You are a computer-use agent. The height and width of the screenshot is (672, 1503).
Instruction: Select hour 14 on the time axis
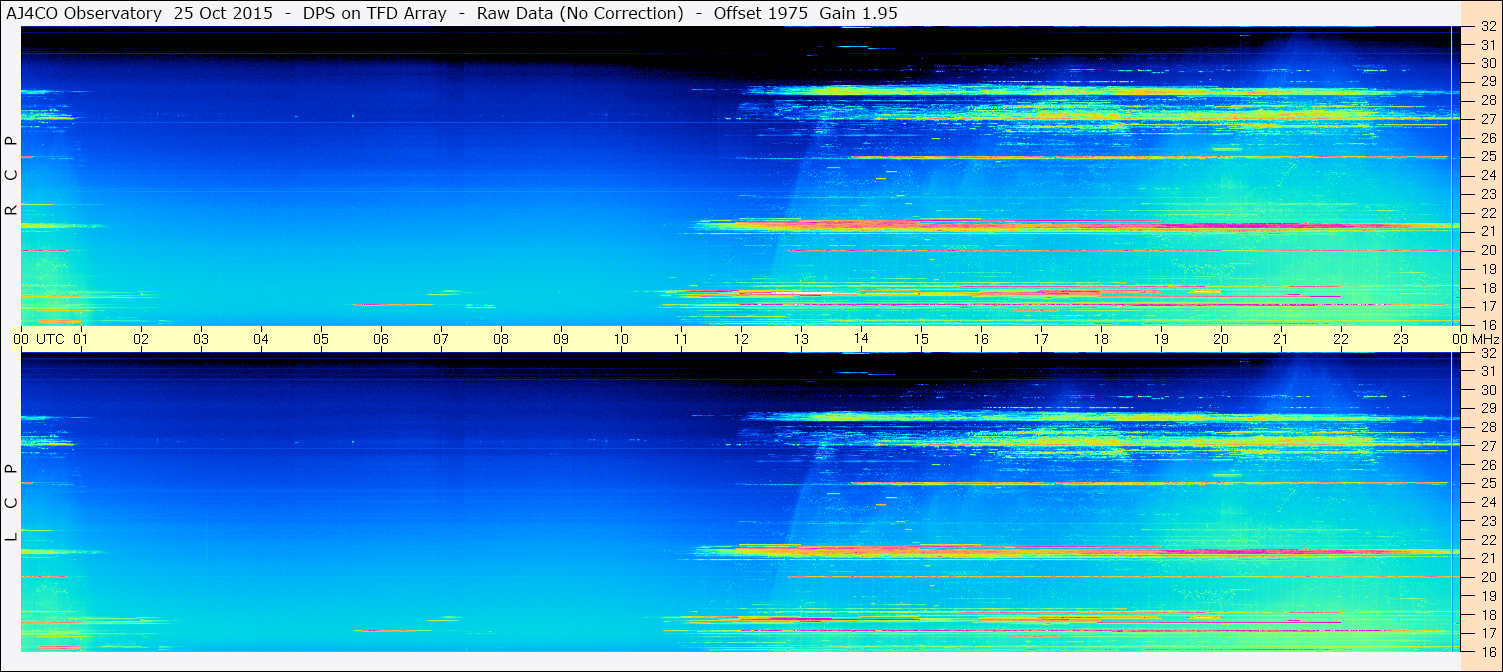(x=861, y=339)
